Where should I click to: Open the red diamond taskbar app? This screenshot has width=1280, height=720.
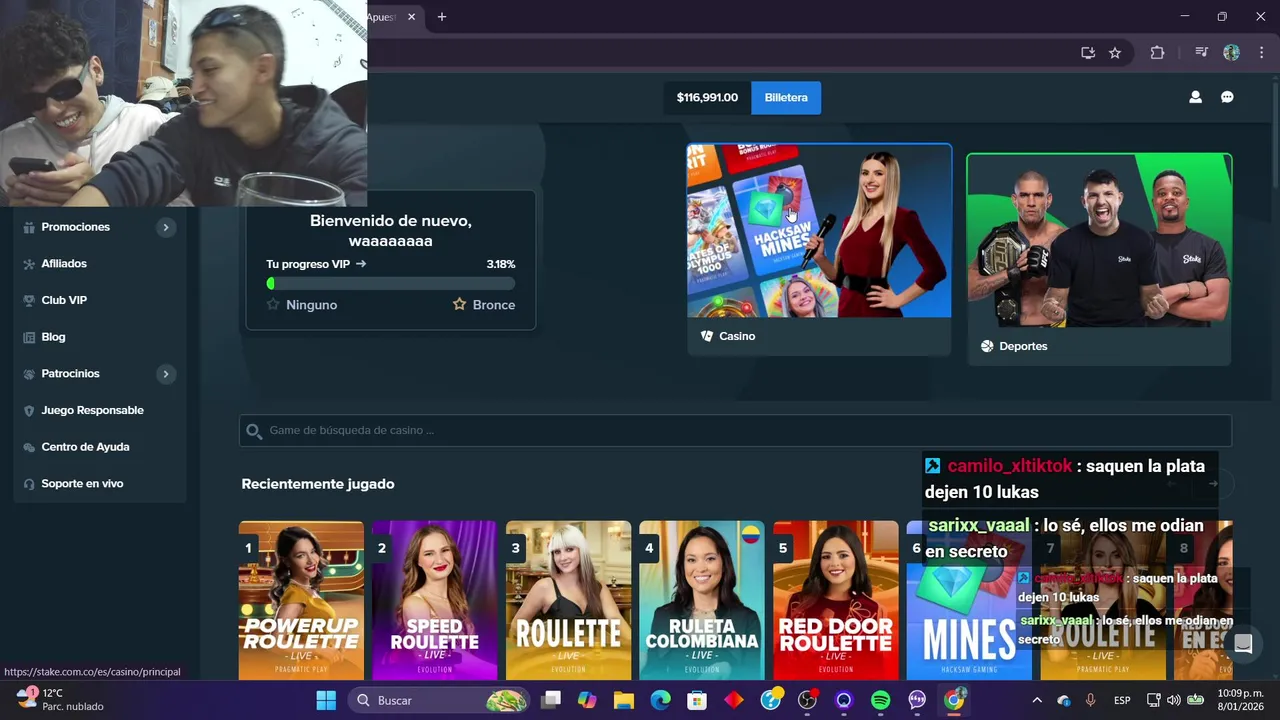pos(734,700)
